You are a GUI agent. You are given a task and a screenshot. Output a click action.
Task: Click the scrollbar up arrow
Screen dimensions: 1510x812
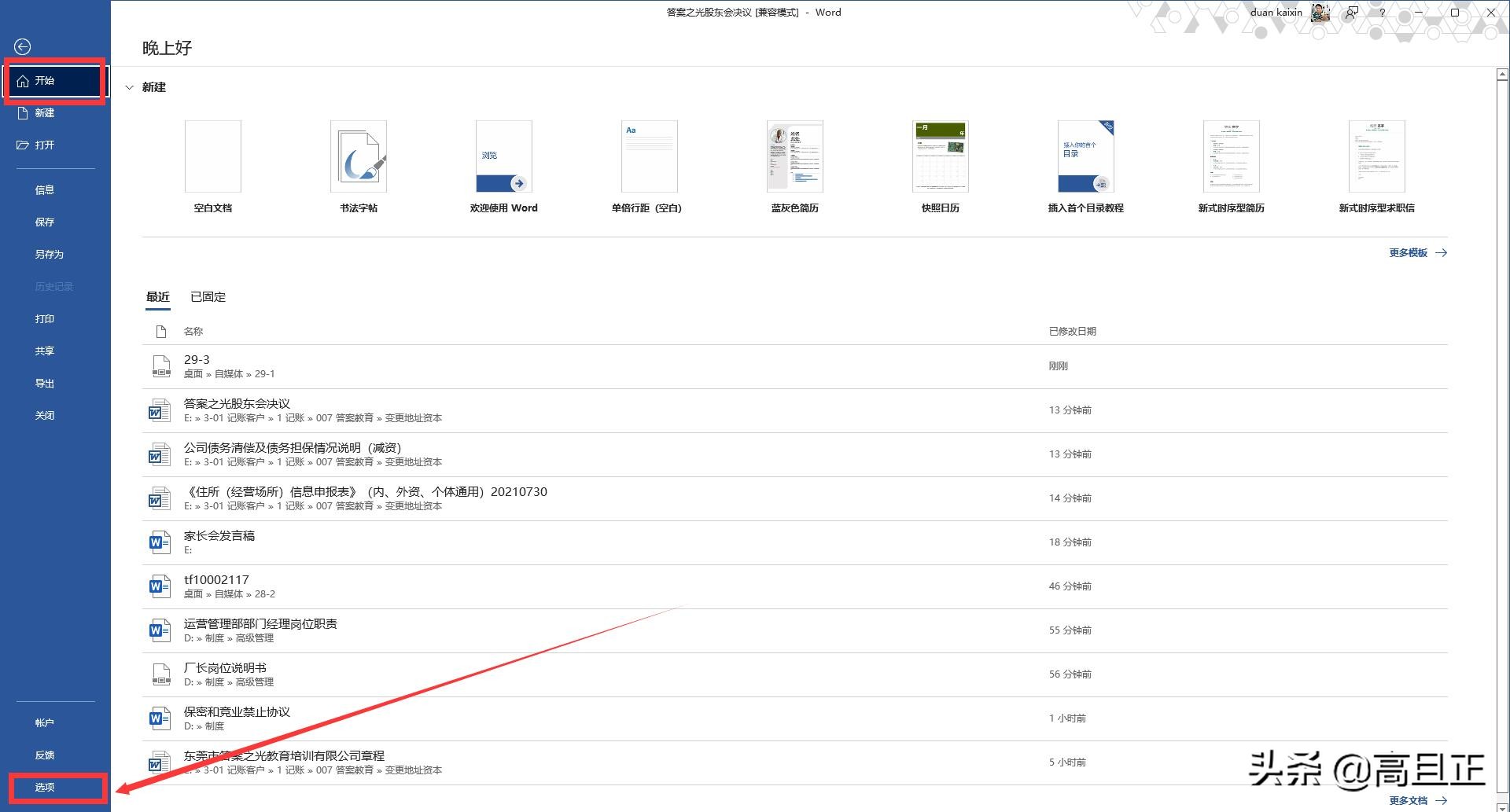tap(1502, 75)
